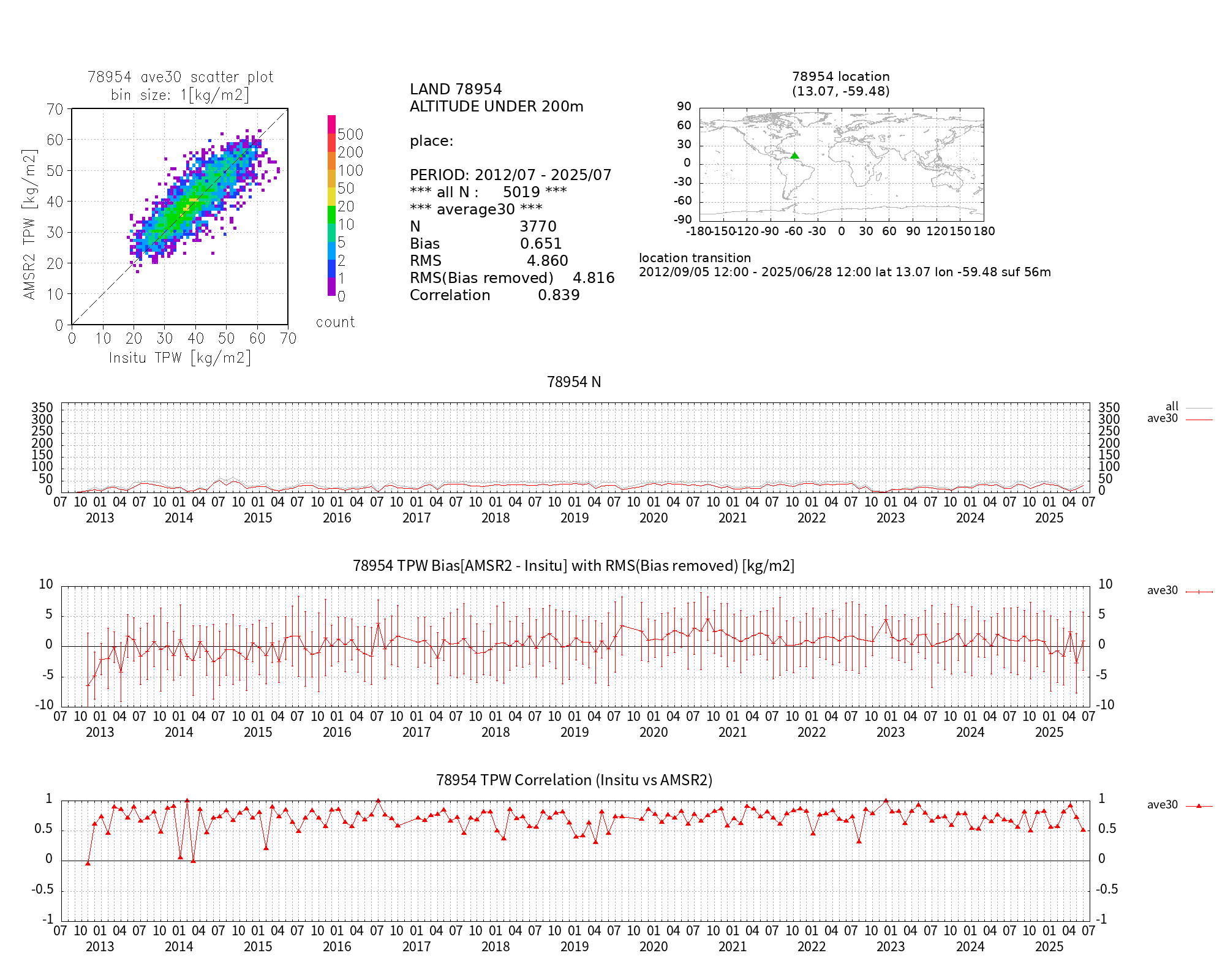Image resolution: width=1225 pixels, height=980 pixels.
Task: Click the "bin size: 1[kg/m2]" label
Action: [180, 95]
